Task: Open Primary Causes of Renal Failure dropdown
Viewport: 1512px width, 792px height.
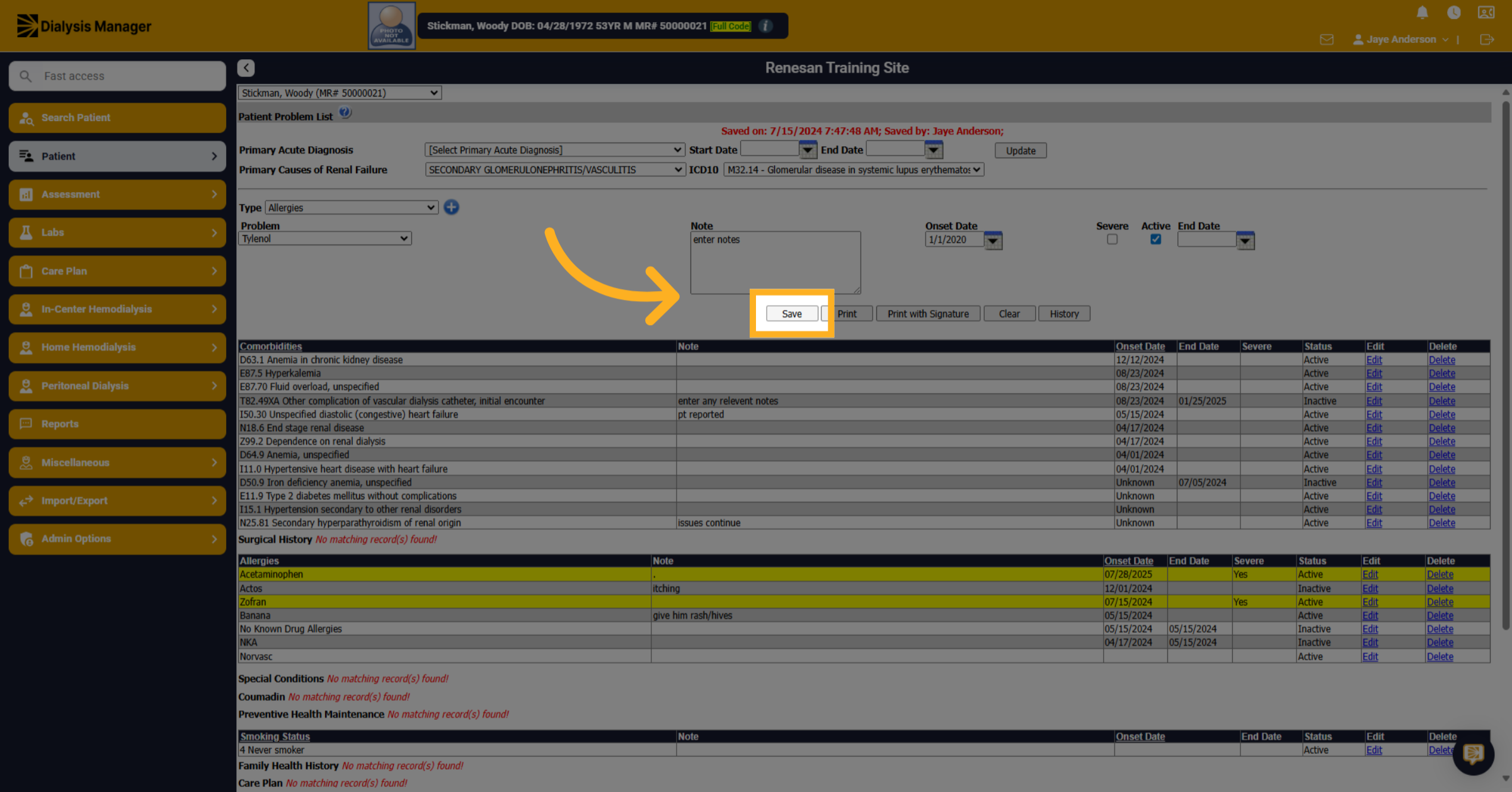Action: pos(554,170)
